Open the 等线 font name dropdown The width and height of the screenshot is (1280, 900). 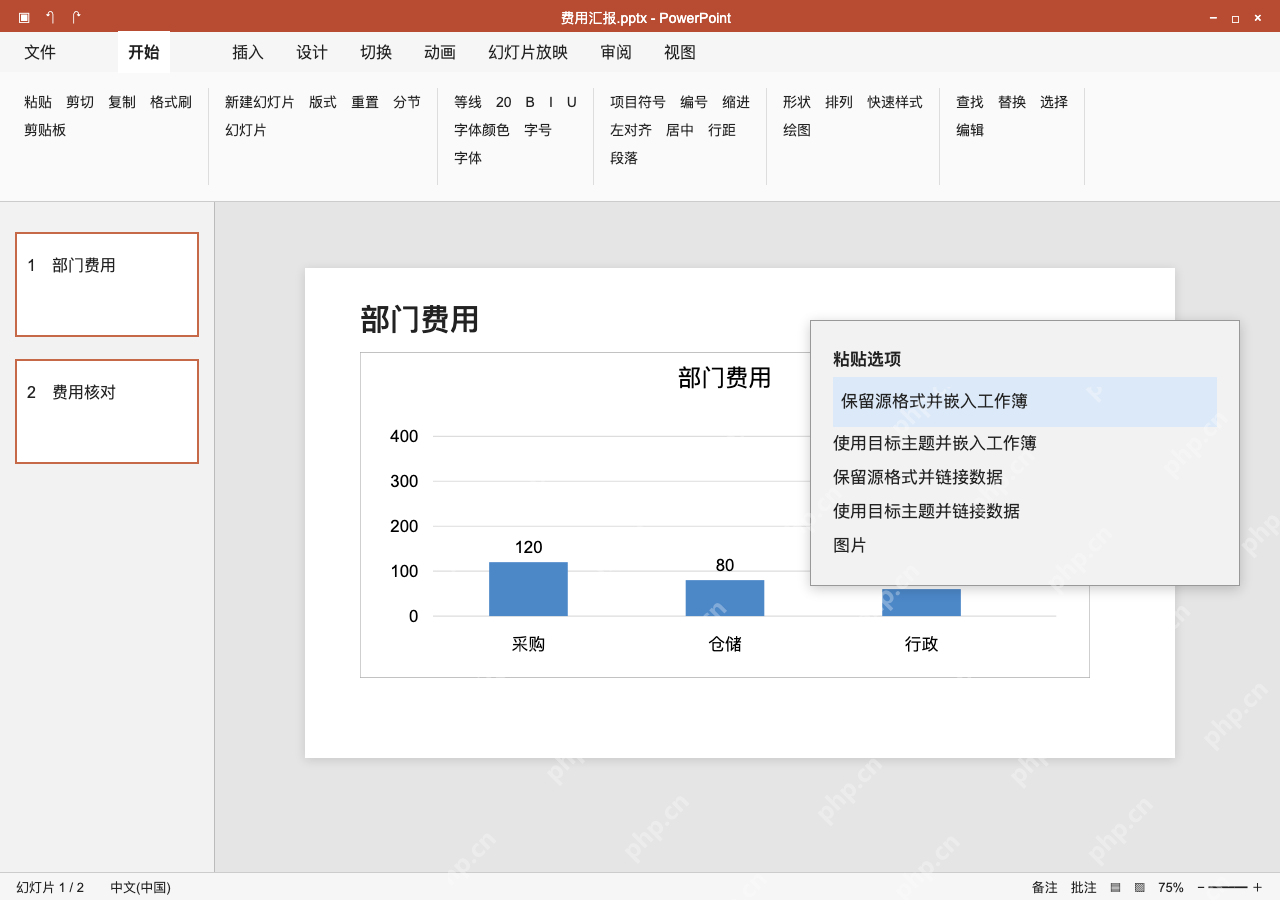[468, 102]
